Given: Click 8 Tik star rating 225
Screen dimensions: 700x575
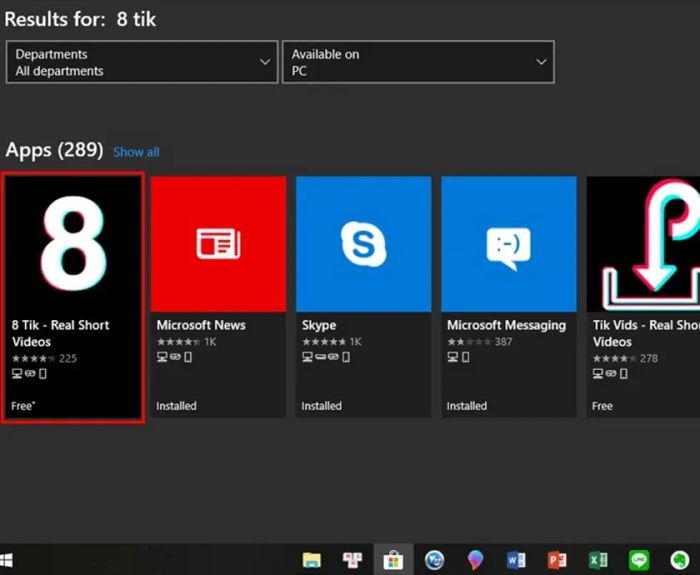Looking at the screenshot, I should (x=44, y=358).
